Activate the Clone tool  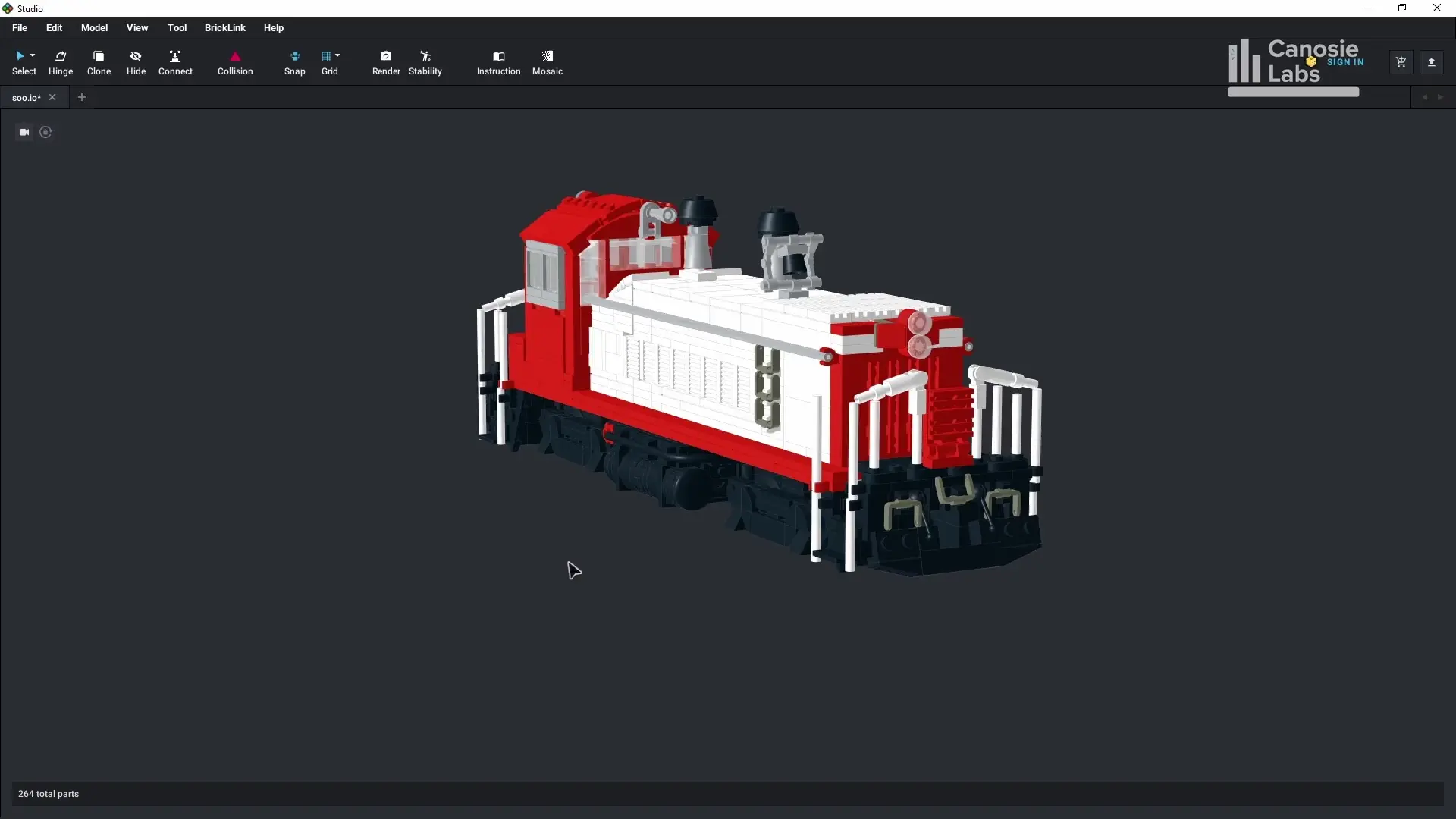pos(99,62)
